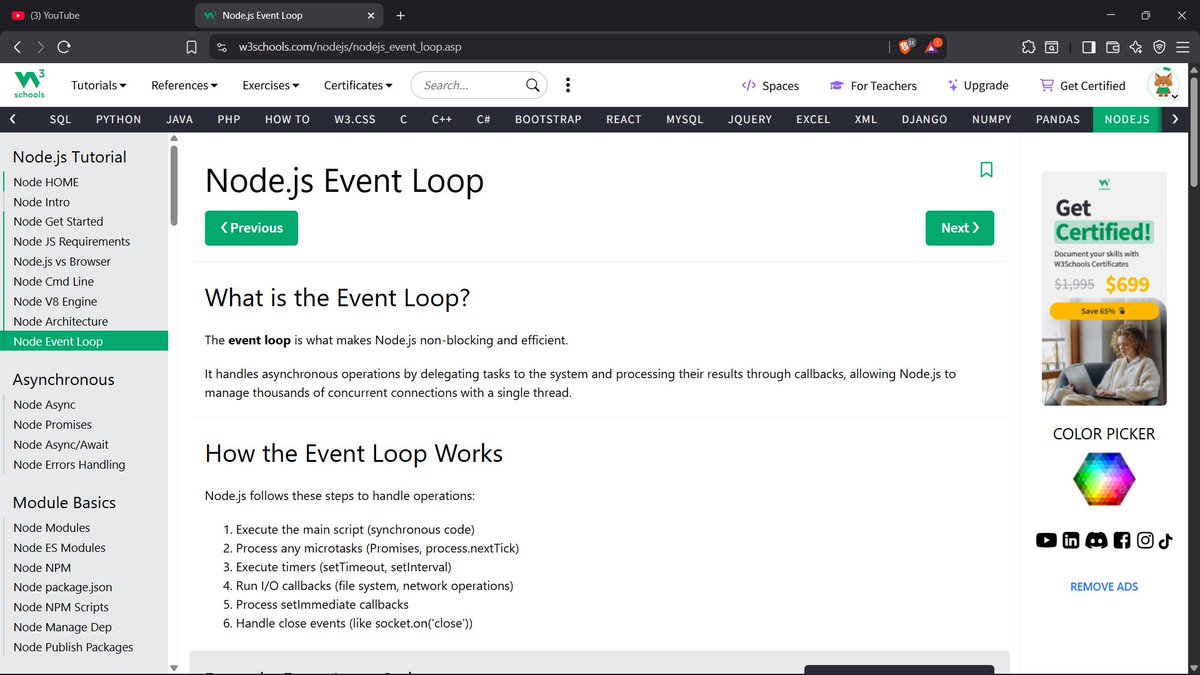Open Node package.json in sidebar
Image resolution: width=1200 pixels, height=675 pixels.
(63, 587)
